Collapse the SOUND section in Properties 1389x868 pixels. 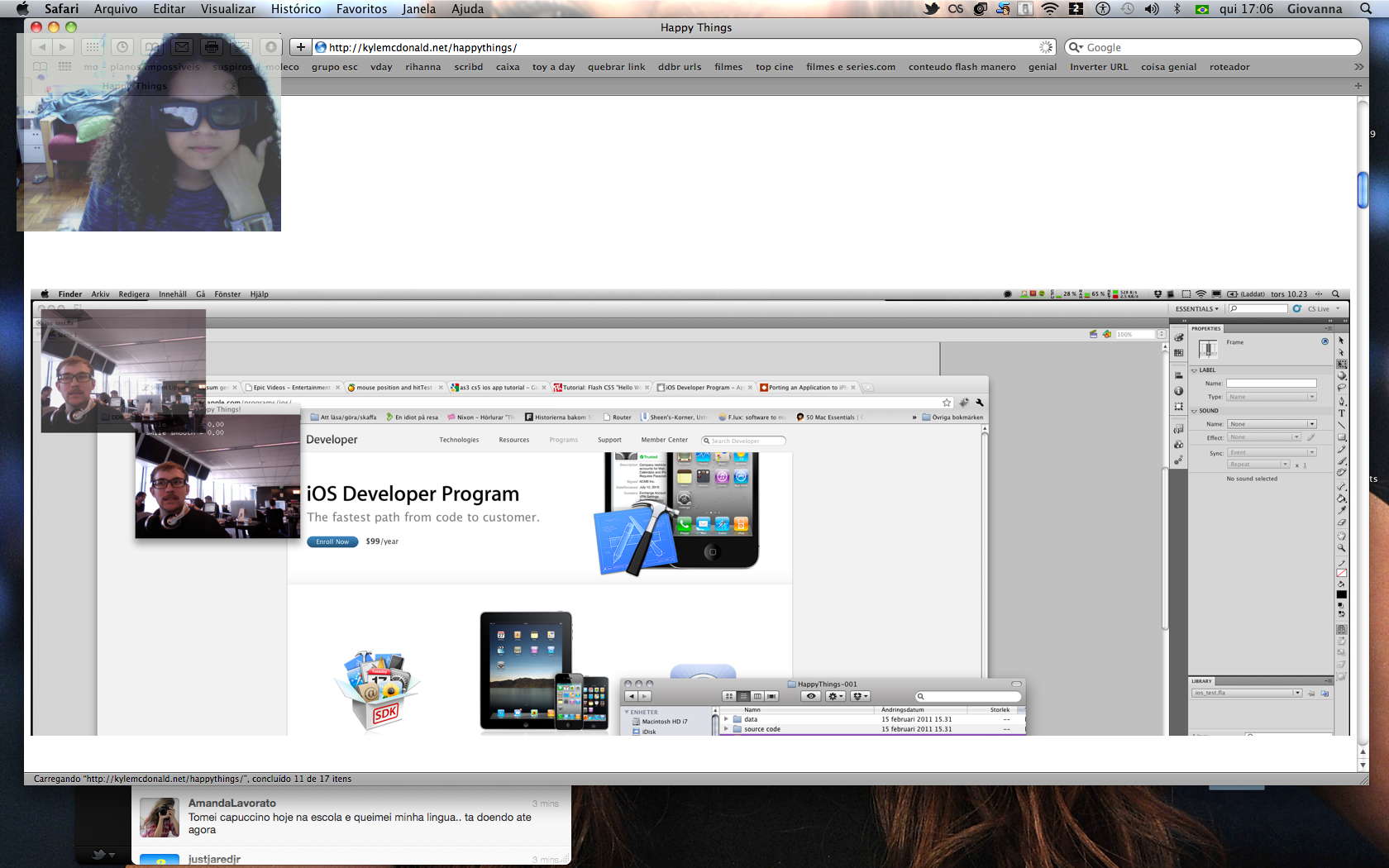(x=1194, y=411)
